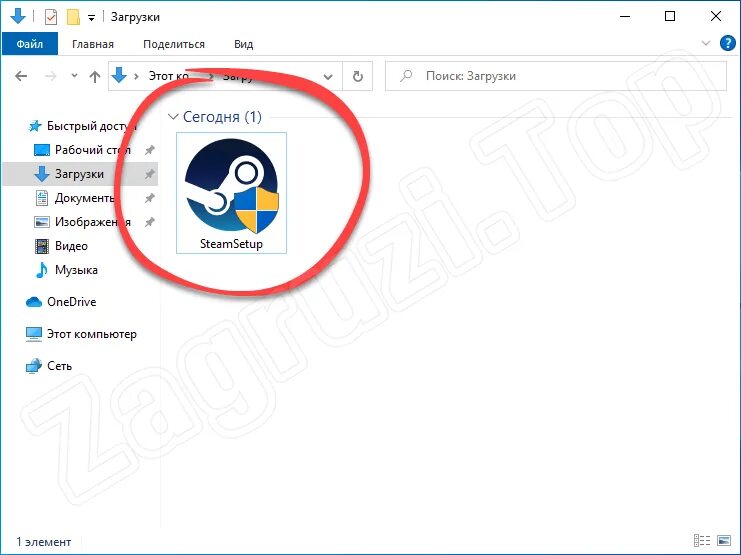The width and height of the screenshot is (741, 555).
Task: Open the Customize Quick Access Toolbar dropdown
Action: 91,18
